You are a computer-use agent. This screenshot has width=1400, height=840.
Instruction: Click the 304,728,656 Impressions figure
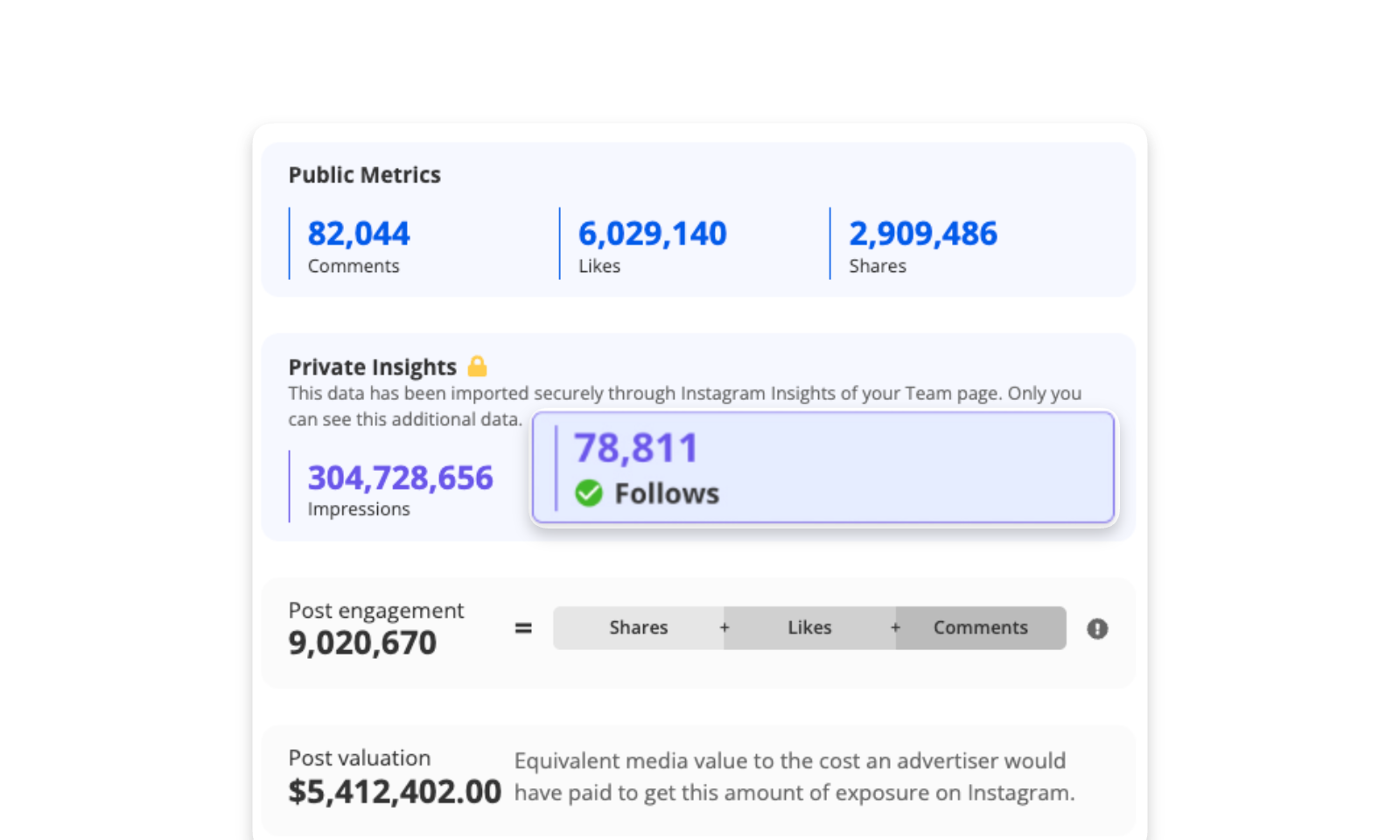coord(400,478)
